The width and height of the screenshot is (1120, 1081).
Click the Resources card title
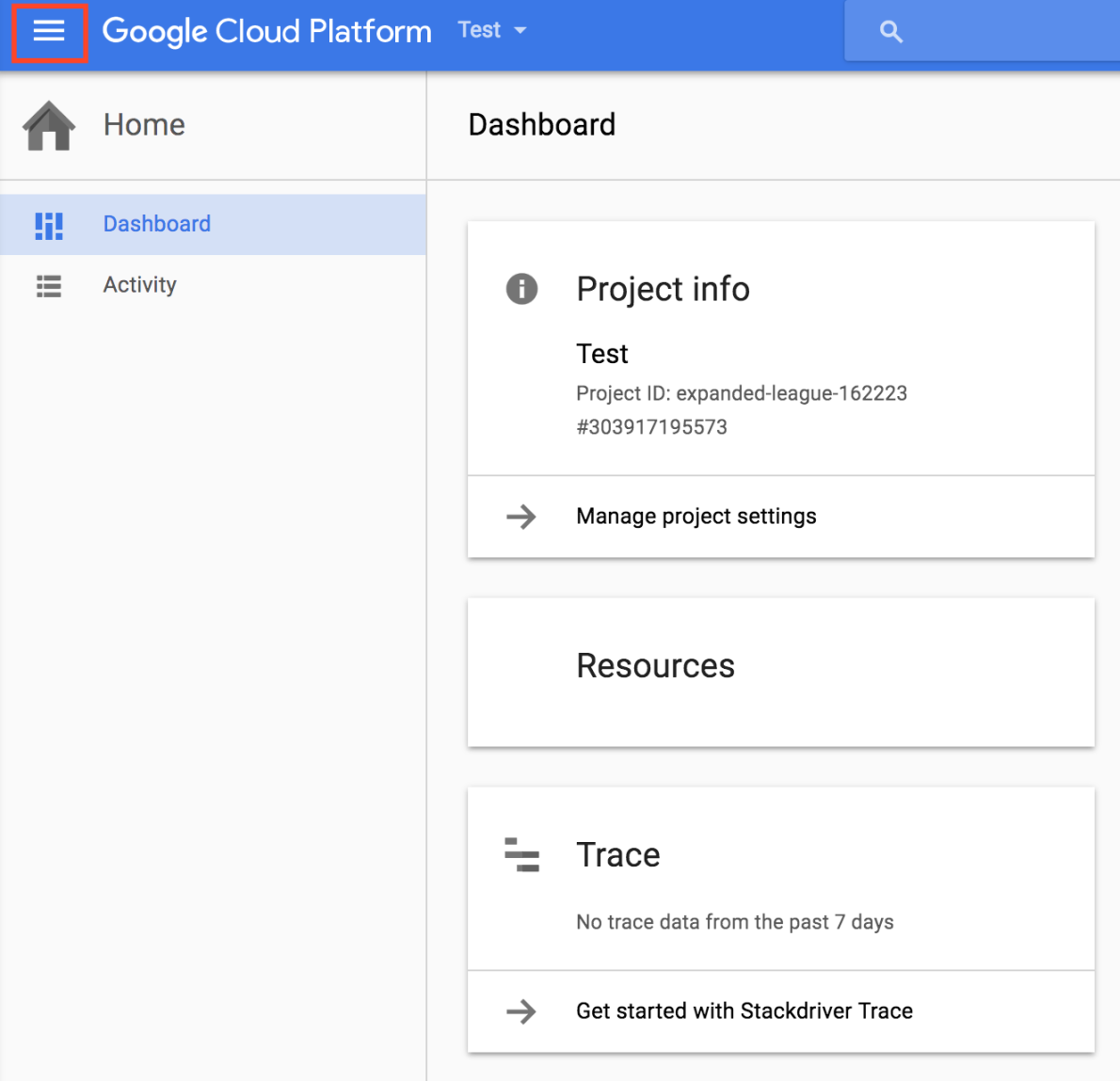(x=655, y=665)
